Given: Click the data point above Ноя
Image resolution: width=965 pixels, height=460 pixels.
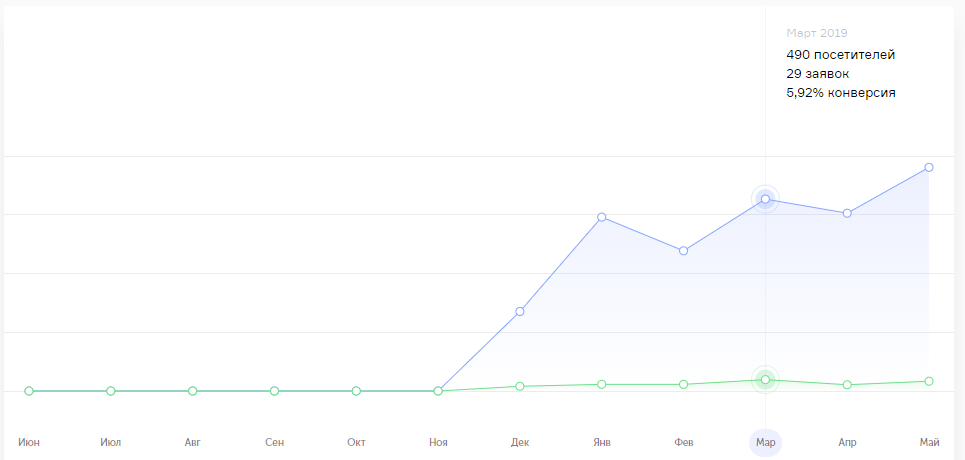Looking at the screenshot, I should tap(438, 391).
